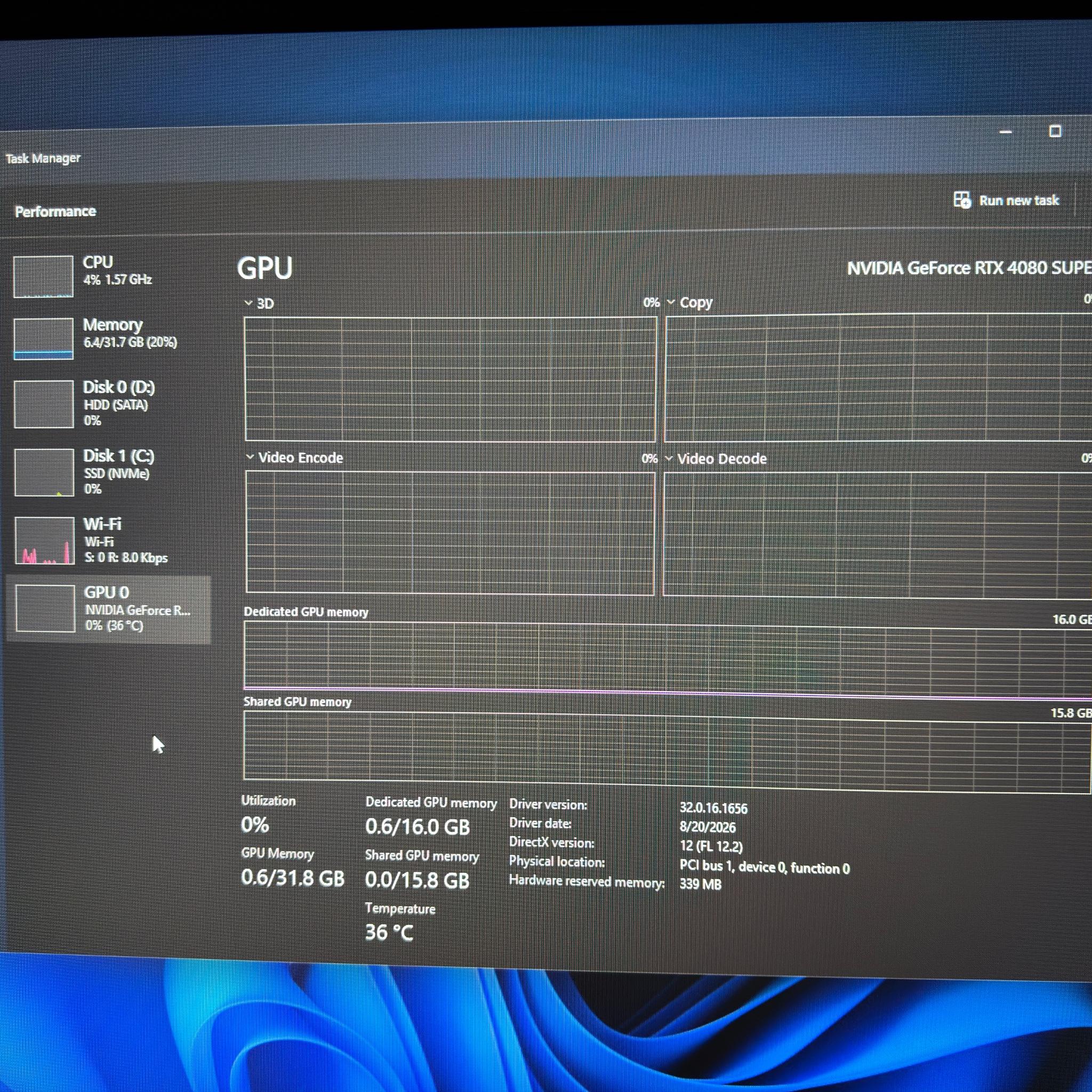Click the Wi-Fi mini graph thumbnail
The height and width of the screenshot is (1092, 1092).
pyautogui.click(x=45, y=540)
